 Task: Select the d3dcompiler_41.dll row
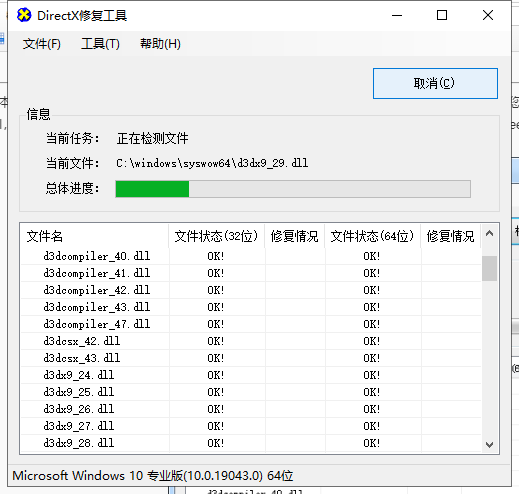pyautogui.click(x=251, y=273)
